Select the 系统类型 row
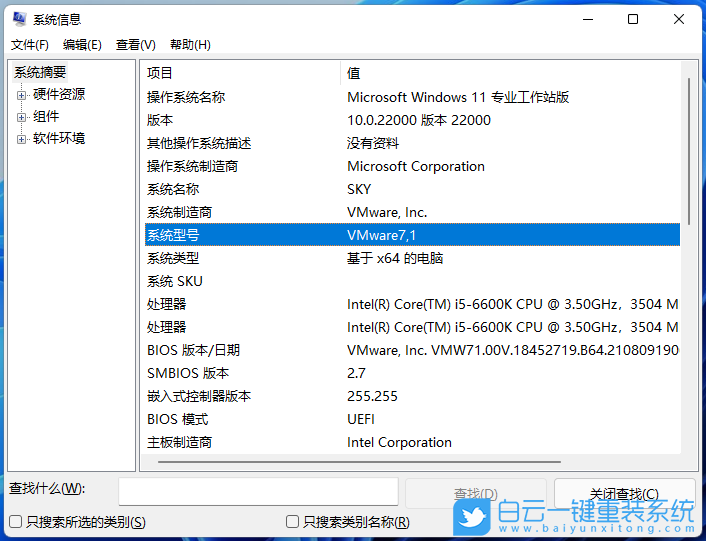The image size is (706, 541). click(412, 258)
